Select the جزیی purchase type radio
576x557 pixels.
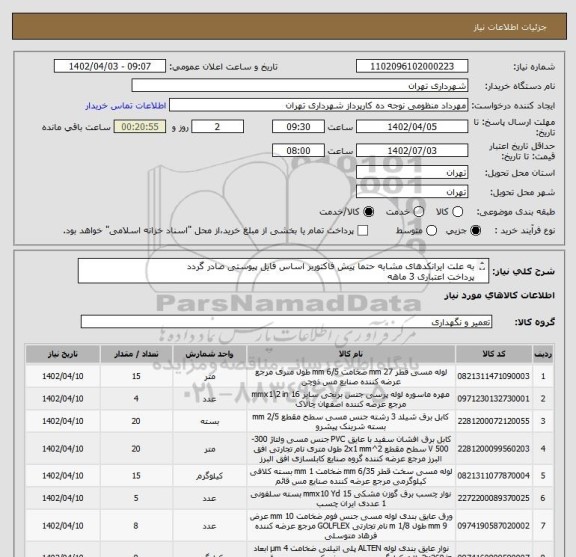(x=475, y=231)
